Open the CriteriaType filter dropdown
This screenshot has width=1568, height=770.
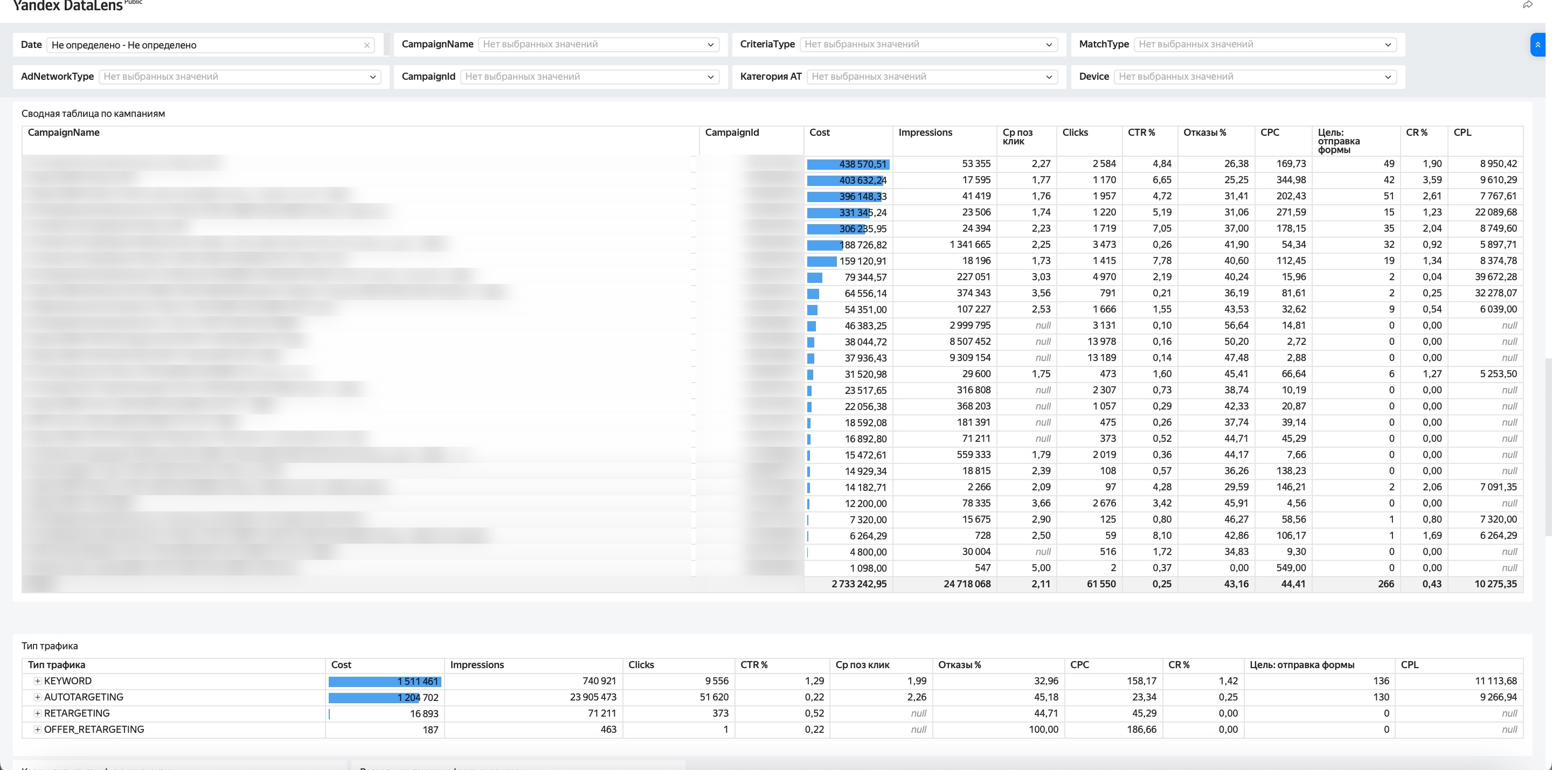point(928,44)
